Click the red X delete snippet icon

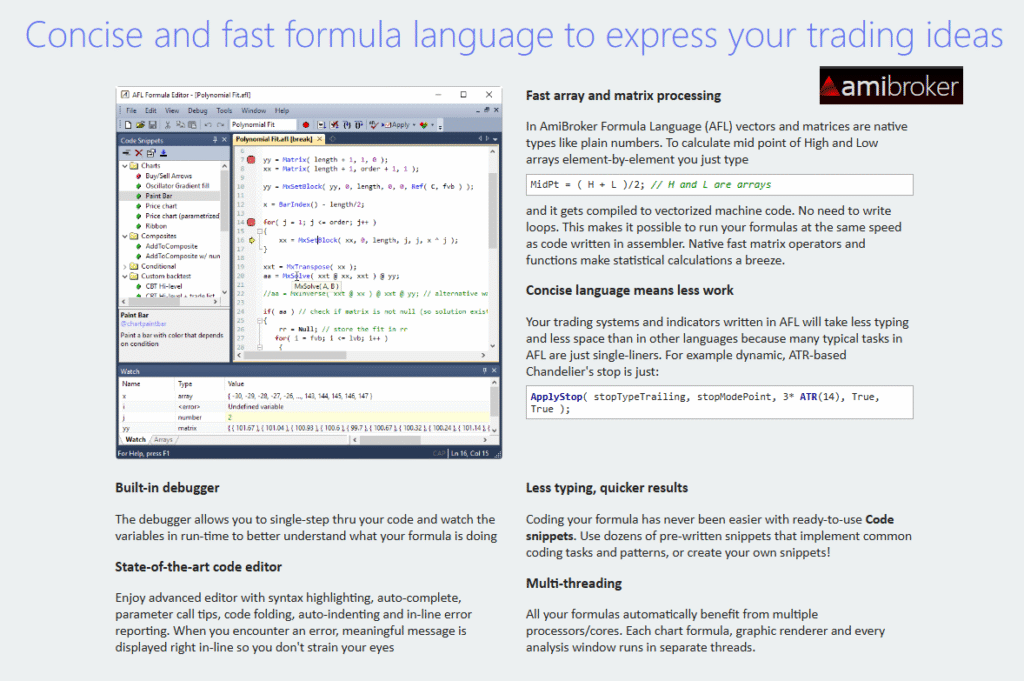[138, 153]
